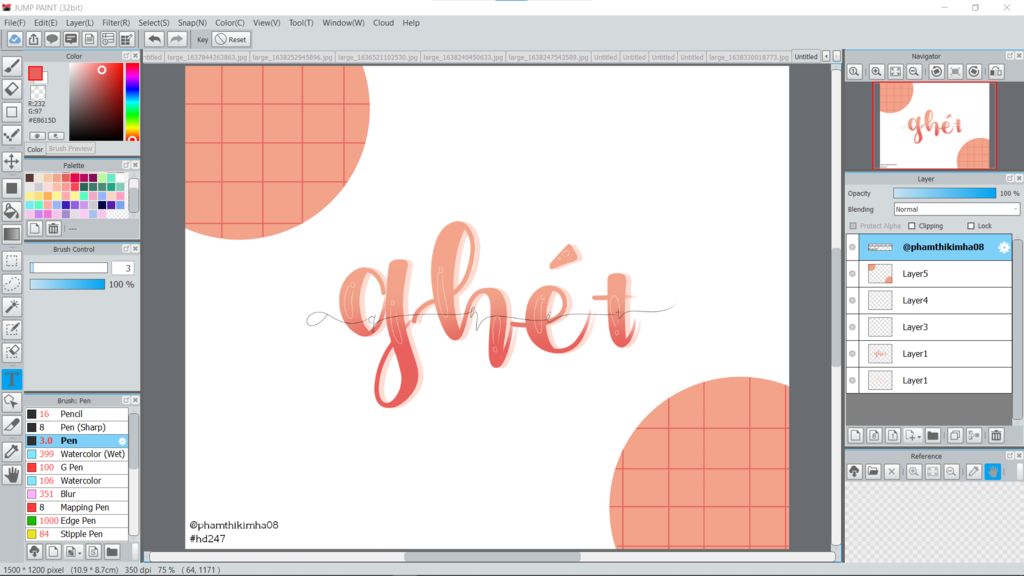The width and height of the screenshot is (1024, 576).
Task: Delete layer using trash icon in Layer panel
Action: (x=996, y=436)
